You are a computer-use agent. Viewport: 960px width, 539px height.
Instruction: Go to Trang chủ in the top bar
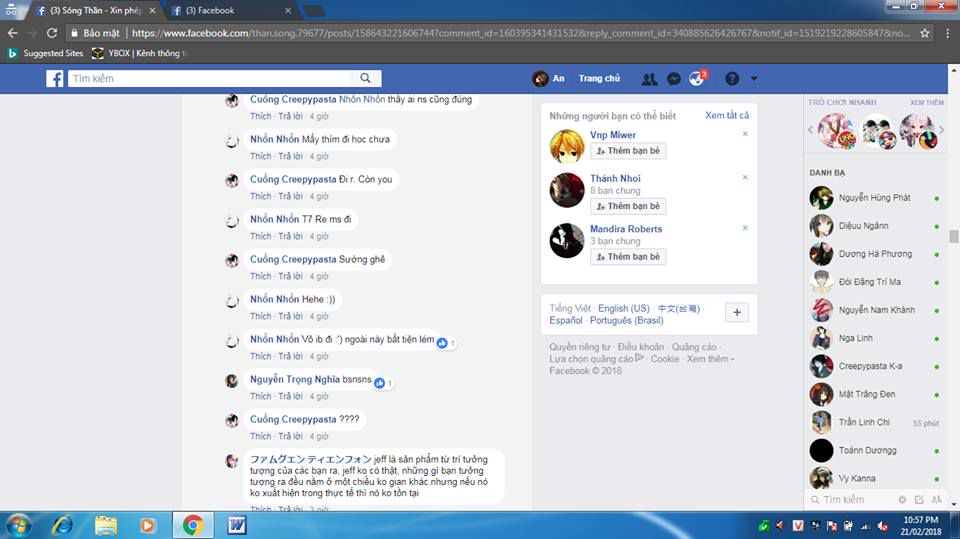pos(599,79)
